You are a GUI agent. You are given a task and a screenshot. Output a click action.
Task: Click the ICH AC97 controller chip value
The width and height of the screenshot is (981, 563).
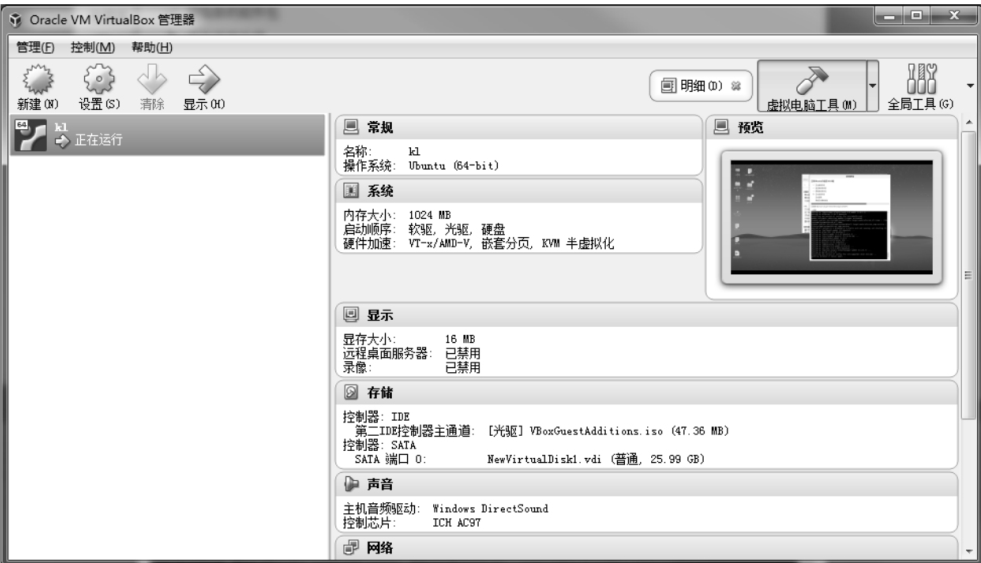click(457, 523)
